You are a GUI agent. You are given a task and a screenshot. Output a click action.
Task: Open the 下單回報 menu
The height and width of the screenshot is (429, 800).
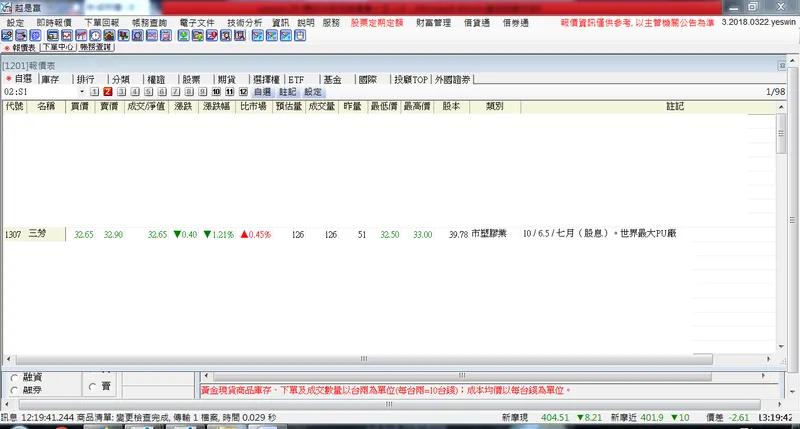[102, 23]
